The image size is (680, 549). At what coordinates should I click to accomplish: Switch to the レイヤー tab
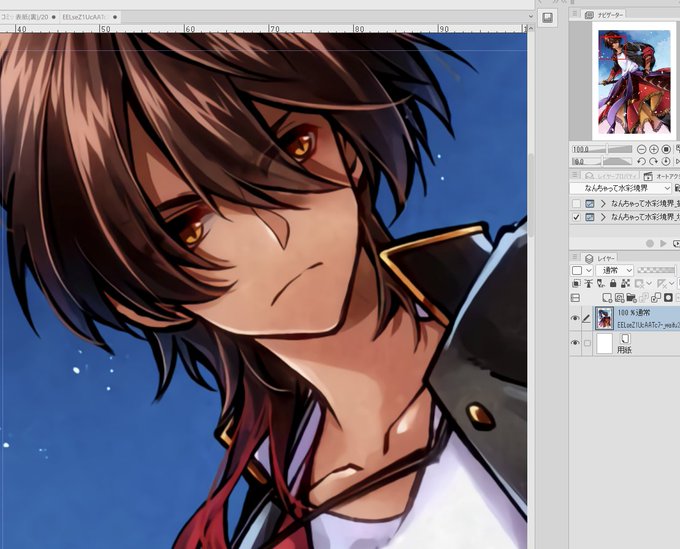[x=600, y=258]
